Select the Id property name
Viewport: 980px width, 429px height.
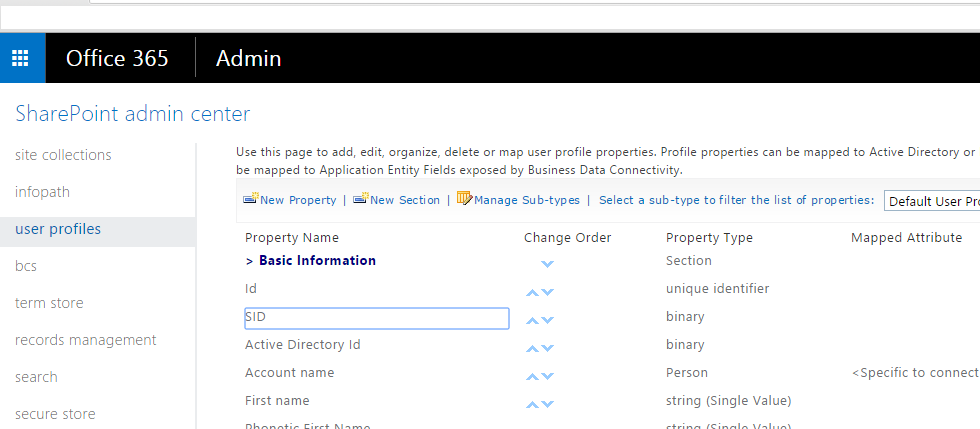(x=251, y=288)
